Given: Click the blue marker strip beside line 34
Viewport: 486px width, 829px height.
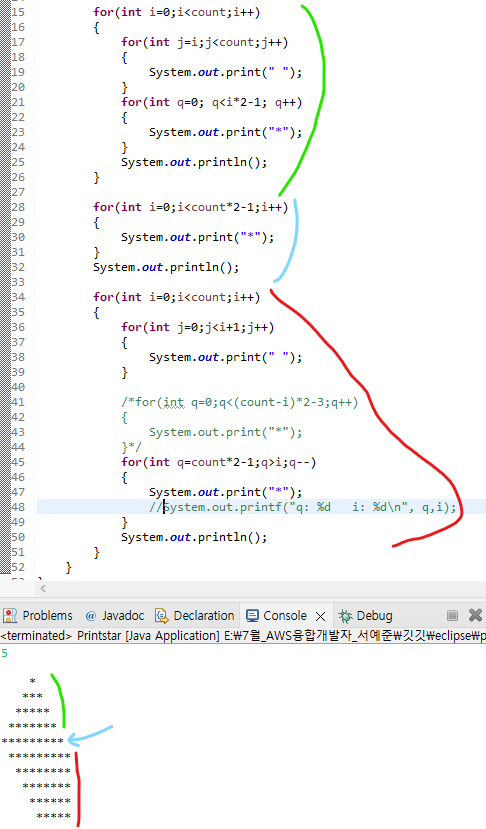Looking at the screenshot, I should [x=5, y=297].
